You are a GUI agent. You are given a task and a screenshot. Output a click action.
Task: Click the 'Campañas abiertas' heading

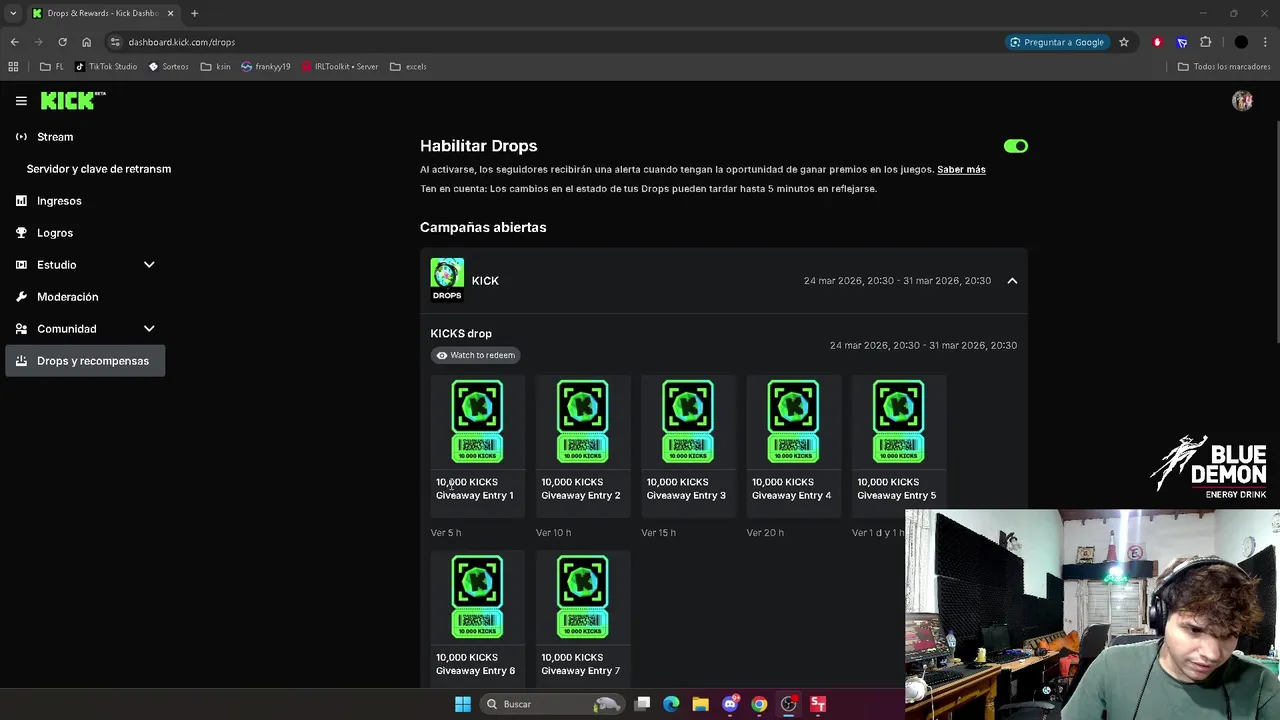click(x=483, y=228)
